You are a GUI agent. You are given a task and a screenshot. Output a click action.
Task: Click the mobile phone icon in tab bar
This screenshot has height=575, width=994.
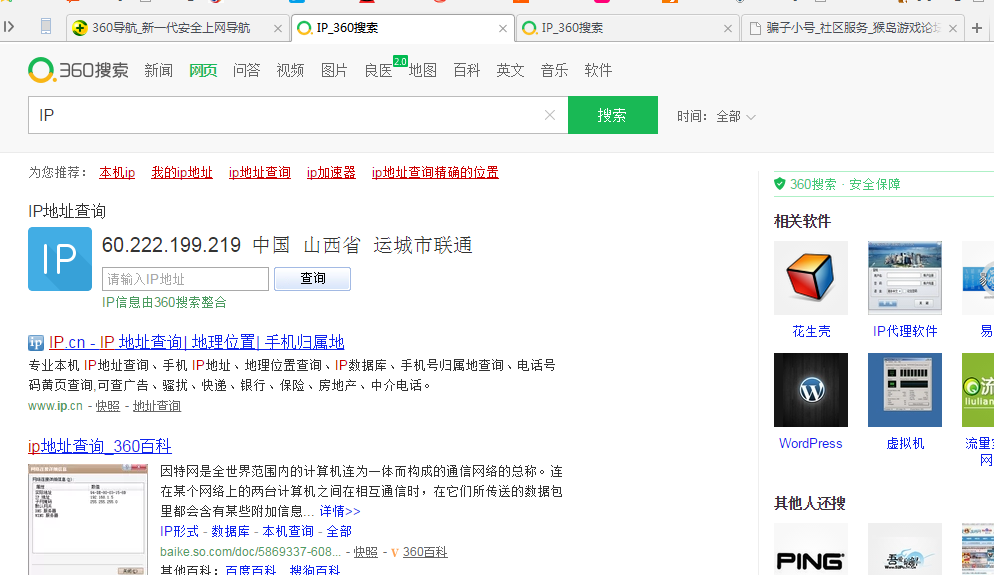coord(46,27)
